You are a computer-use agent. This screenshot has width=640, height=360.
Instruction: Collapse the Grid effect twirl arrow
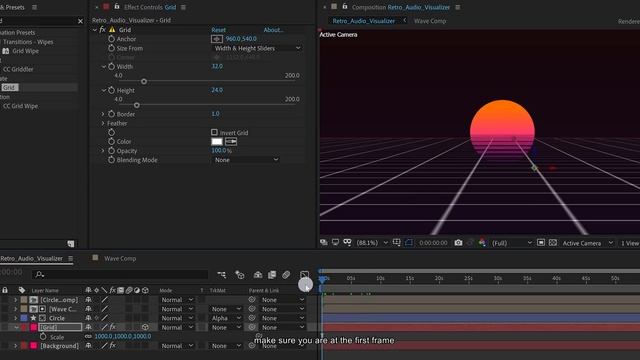[x=95, y=30]
